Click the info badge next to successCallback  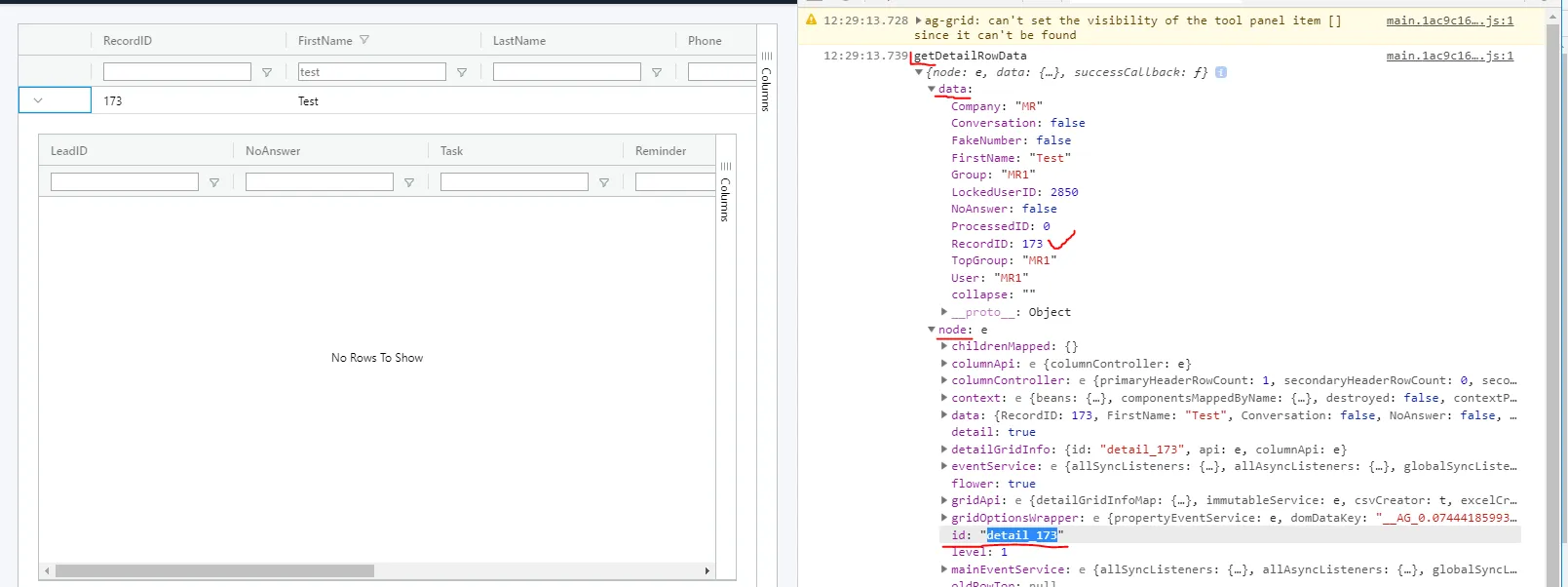click(x=1221, y=72)
